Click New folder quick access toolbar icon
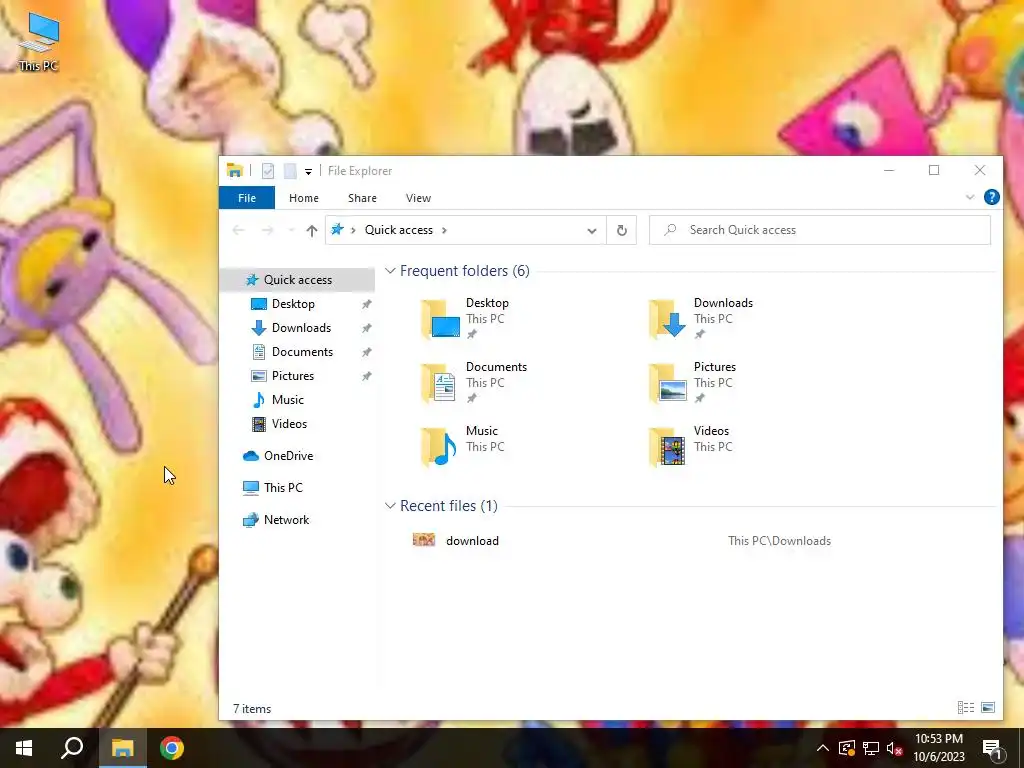 [x=290, y=171]
